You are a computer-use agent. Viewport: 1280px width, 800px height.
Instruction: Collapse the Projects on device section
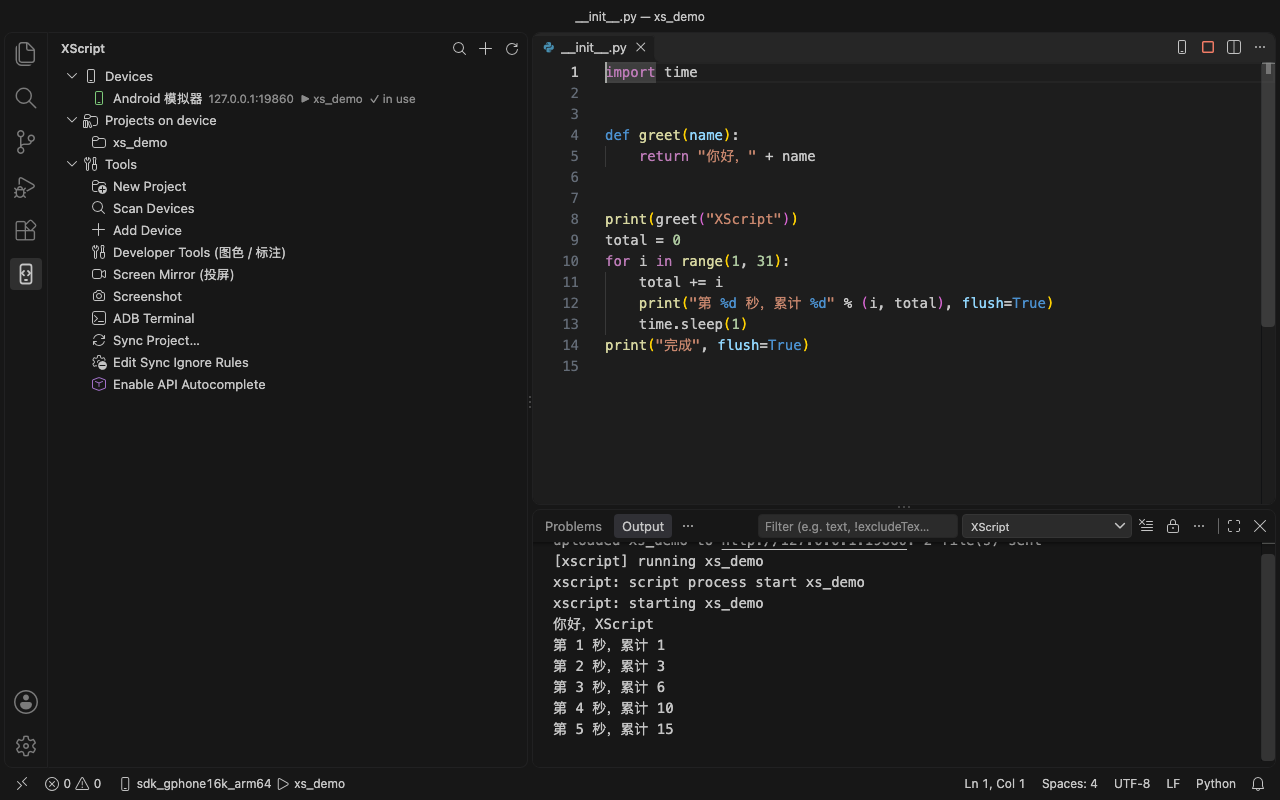click(72, 120)
